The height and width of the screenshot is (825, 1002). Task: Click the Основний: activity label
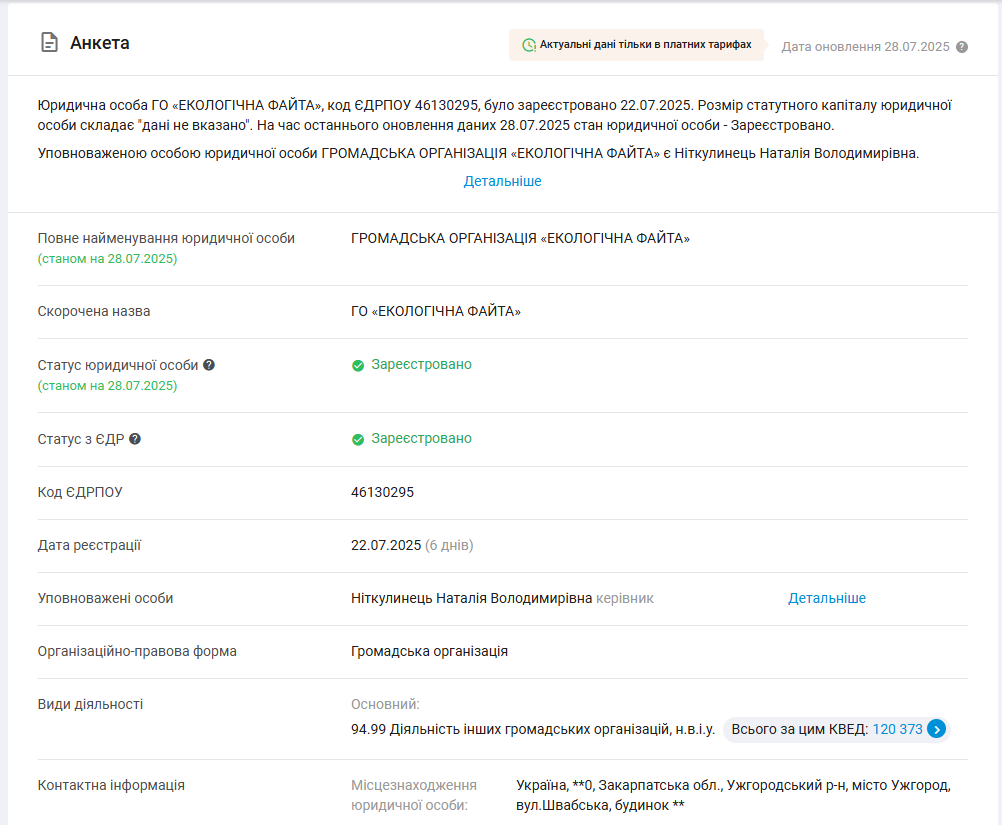(x=385, y=704)
